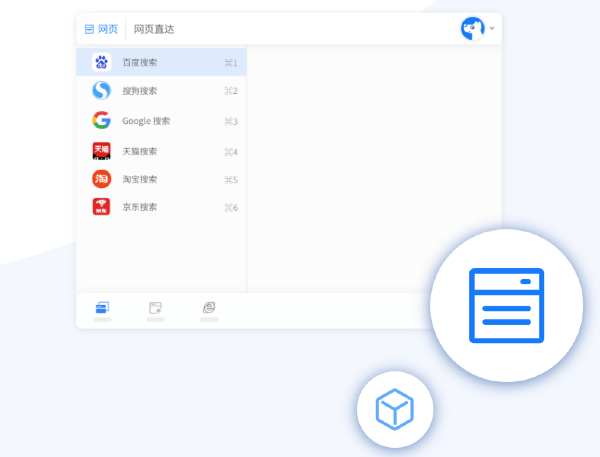Viewport: 600px width, 457px height.
Task: Focus the 网页直达 search input field
Action: coord(290,29)
